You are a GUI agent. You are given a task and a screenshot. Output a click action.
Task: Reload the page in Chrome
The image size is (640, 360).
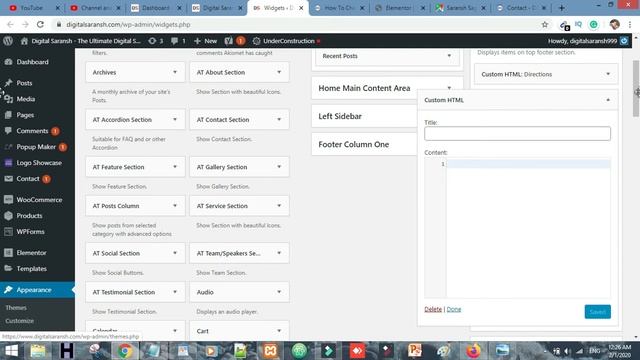pyautogui.click(x=40, y=24)
